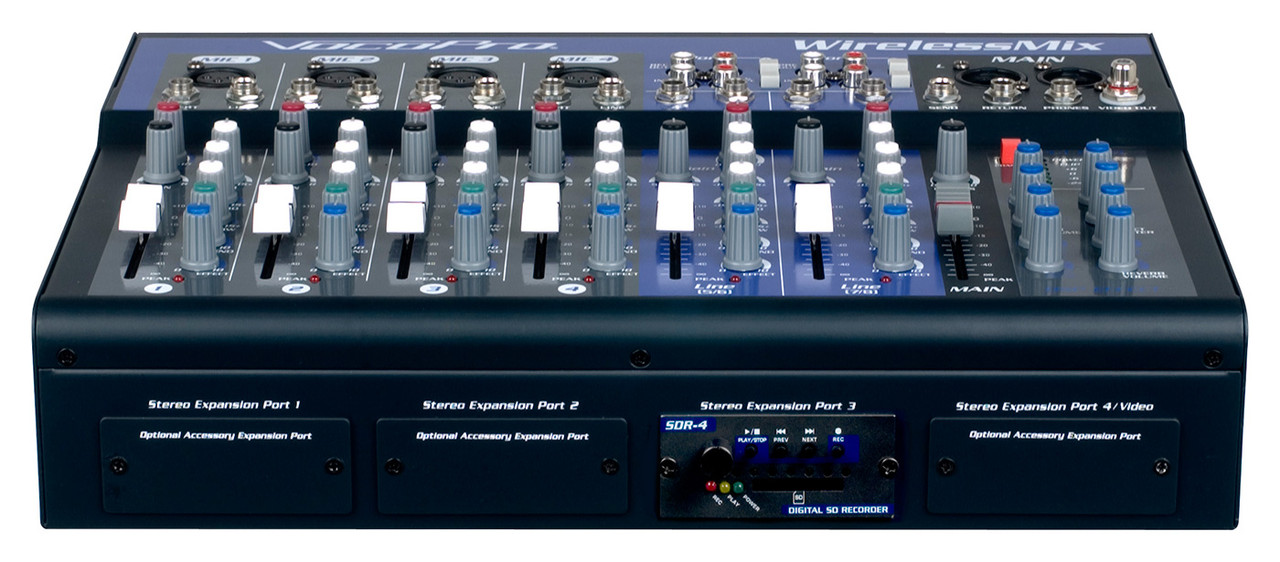Select the channel 2 white fader cap
Screen dimensions: 1280x562
pyautogui.click(x=273, y=208)
